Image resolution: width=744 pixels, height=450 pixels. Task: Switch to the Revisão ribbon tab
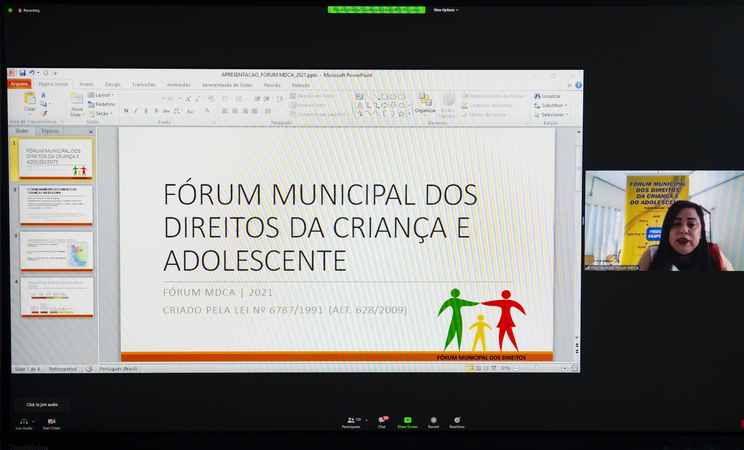coord(272,85)
